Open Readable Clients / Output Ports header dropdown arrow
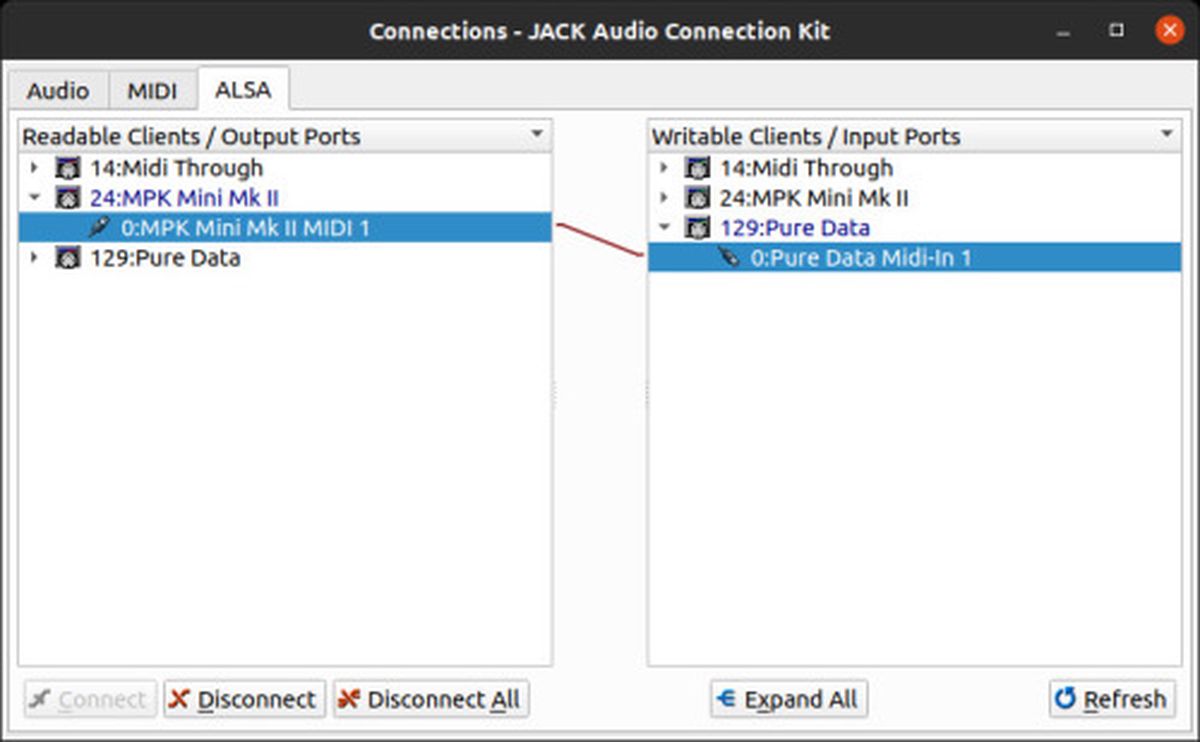The width and height of the screenshot is (1200, 742). pos(537,134)
